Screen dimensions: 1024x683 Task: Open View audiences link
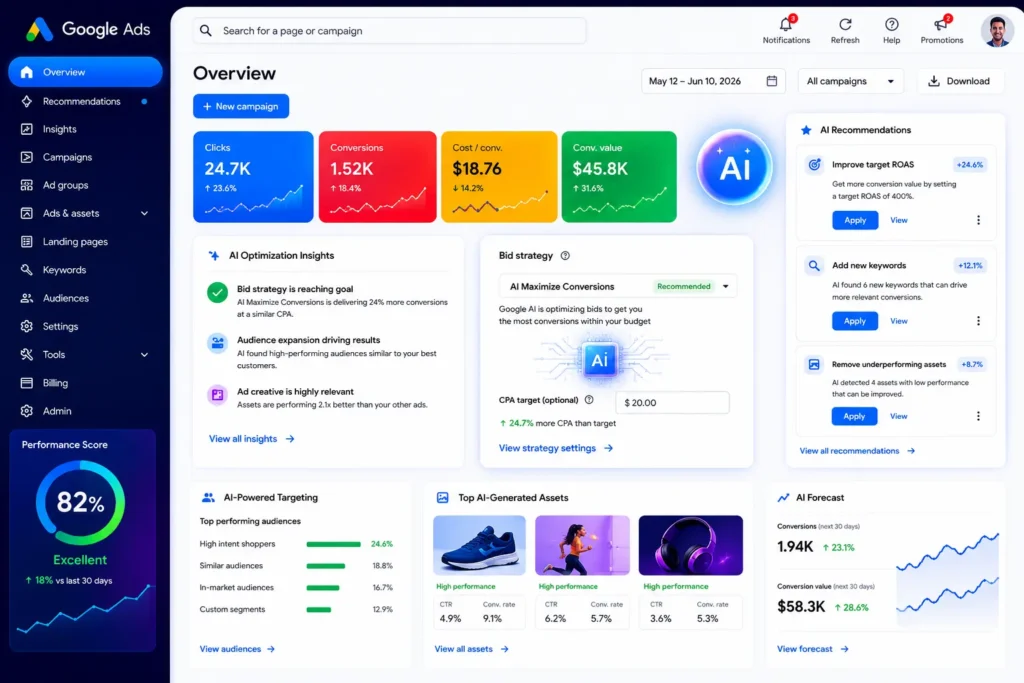pyautogui.click(x=237, y=649)
